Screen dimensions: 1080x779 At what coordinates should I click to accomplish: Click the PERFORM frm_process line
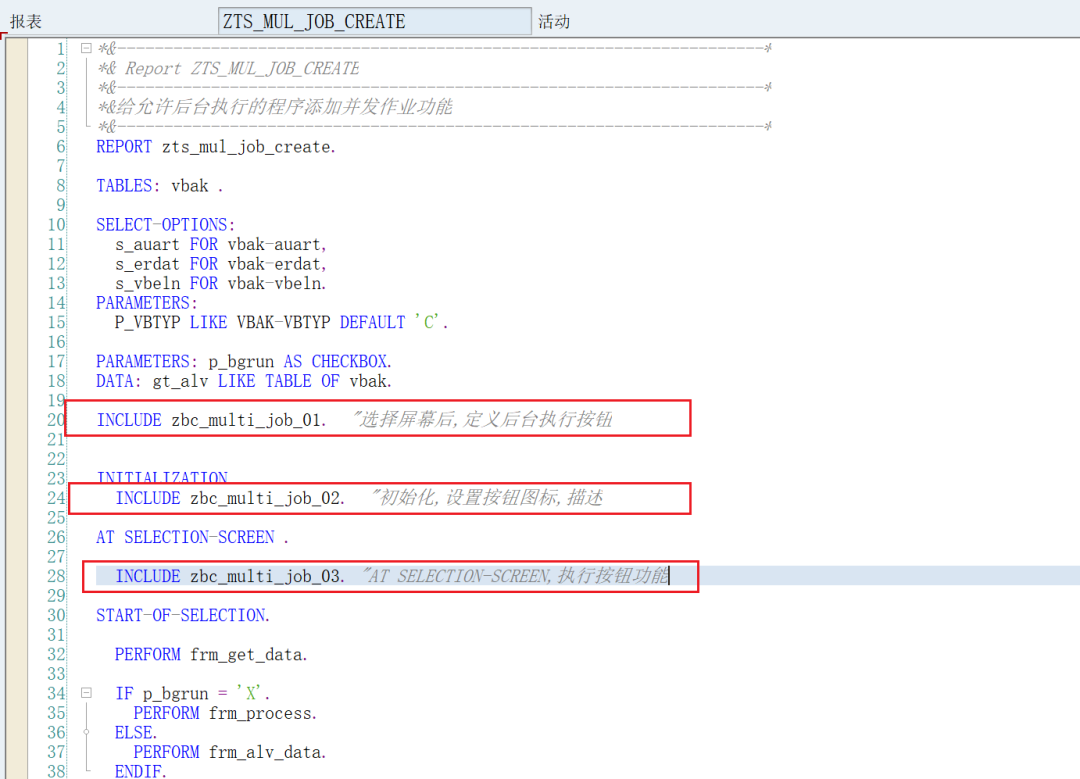click(x=225, y=713)
